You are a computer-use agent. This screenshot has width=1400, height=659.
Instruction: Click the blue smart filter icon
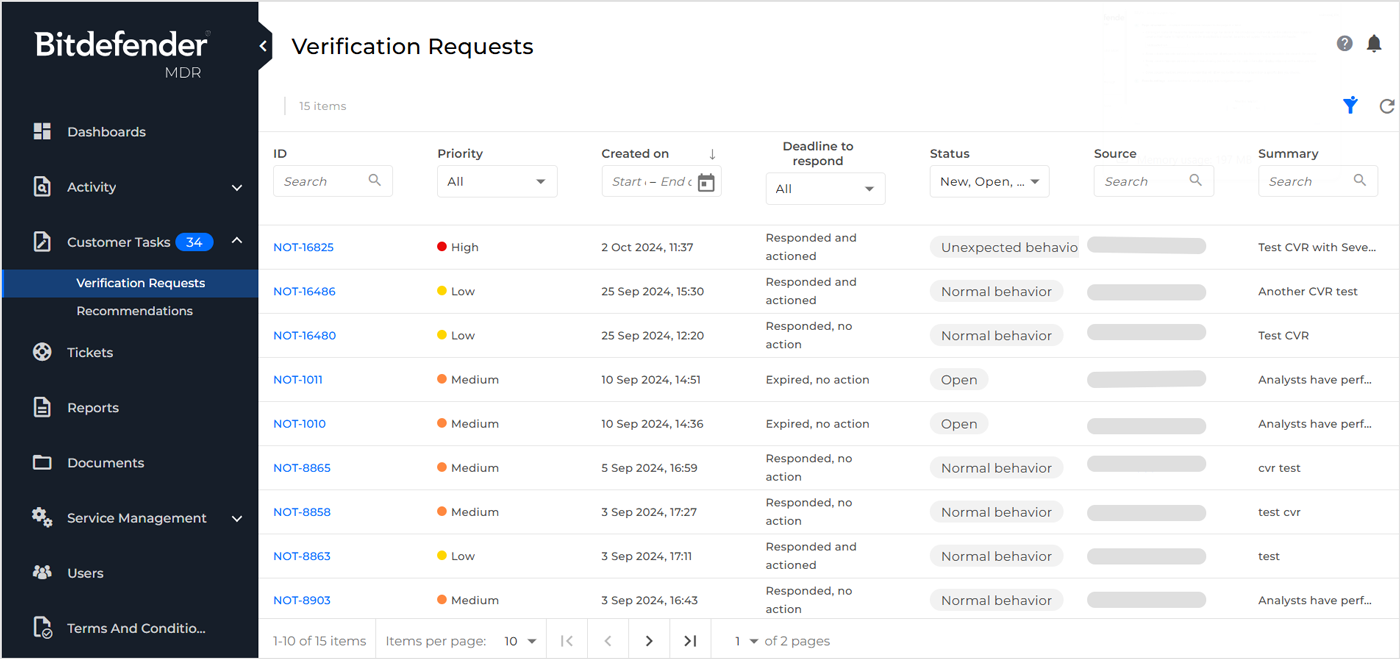pos(1350,105)
